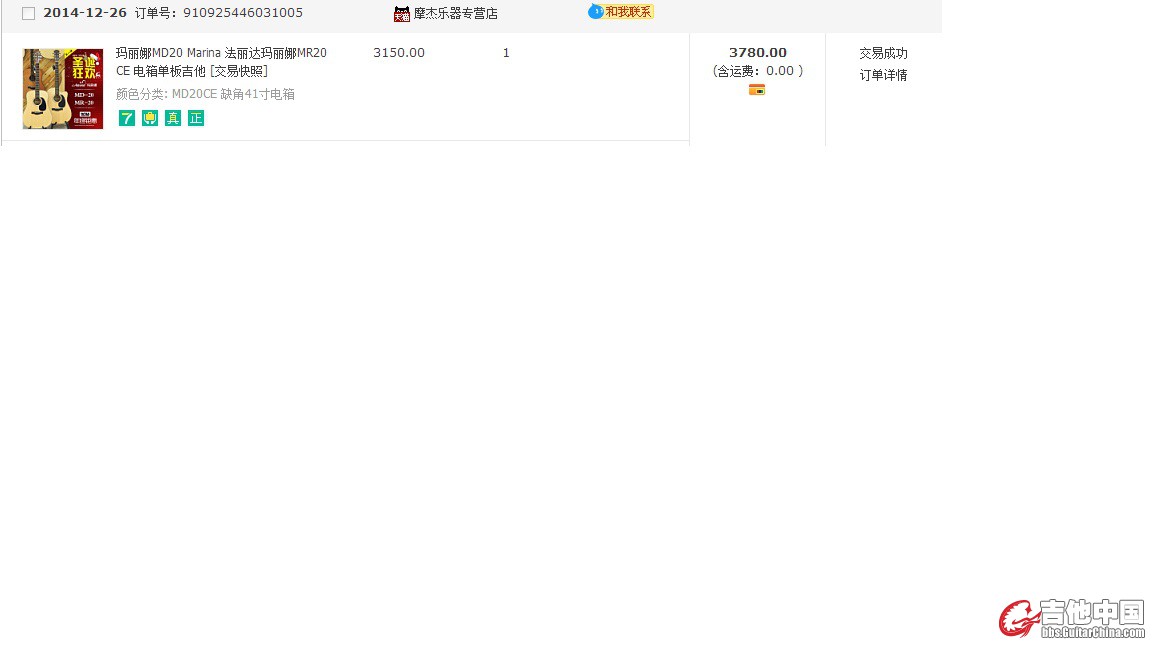The width and height of the screenshot is (1152, 648).
Task: Open the guitar product thumbnail
Action: [x=63, y=89]
